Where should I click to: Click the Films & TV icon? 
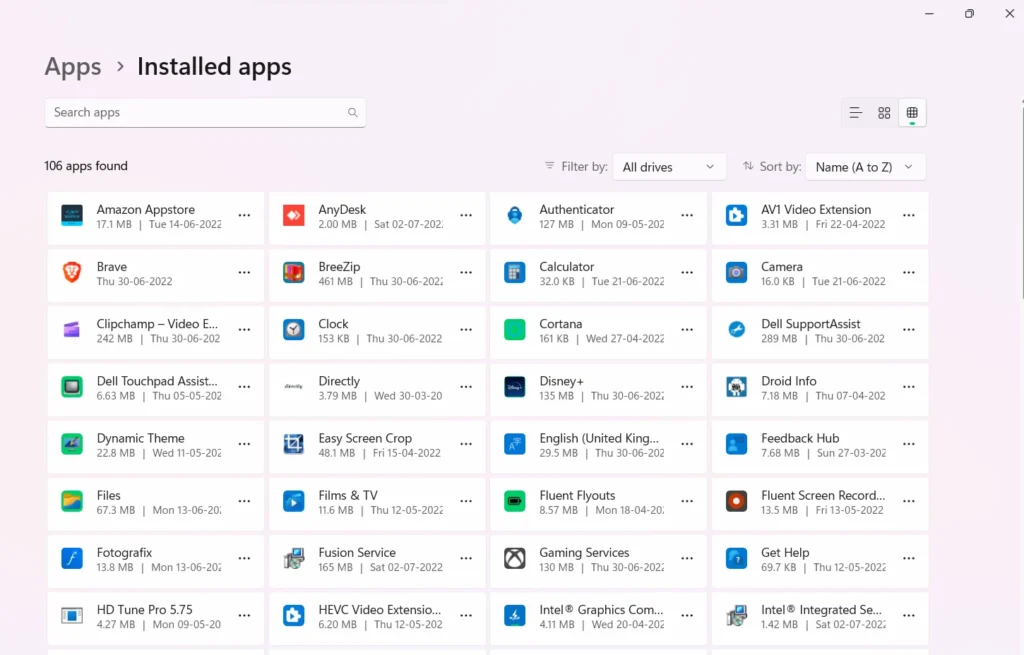pyautogui.click(x=293, y=501)
